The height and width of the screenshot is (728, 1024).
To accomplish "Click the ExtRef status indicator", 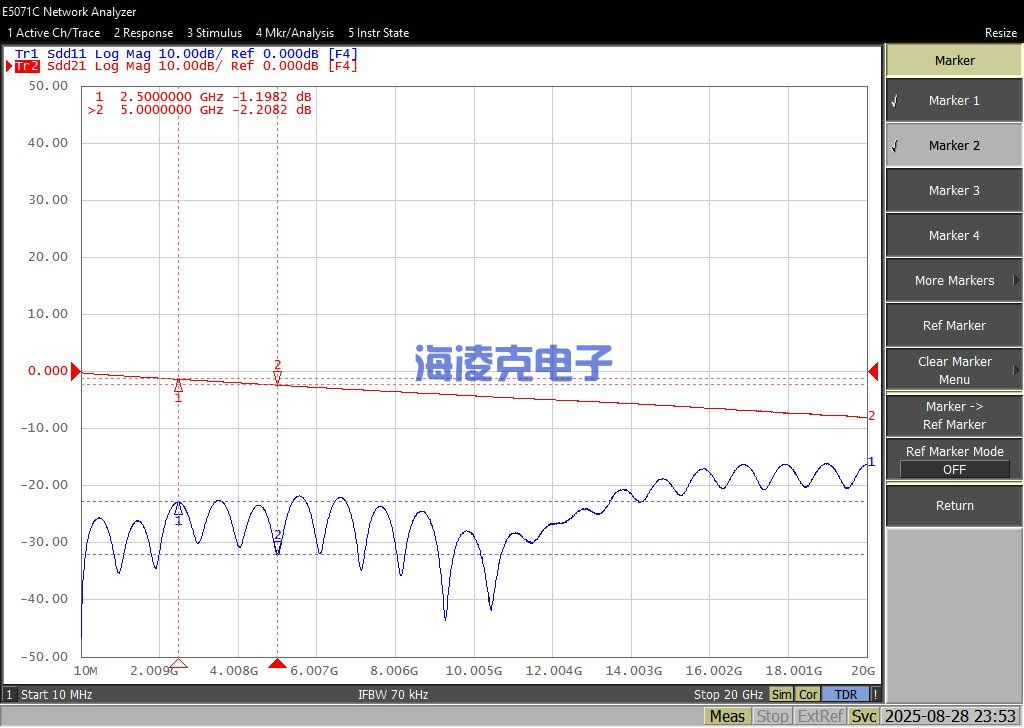I will pyautogui.click(x=820, y=716).
